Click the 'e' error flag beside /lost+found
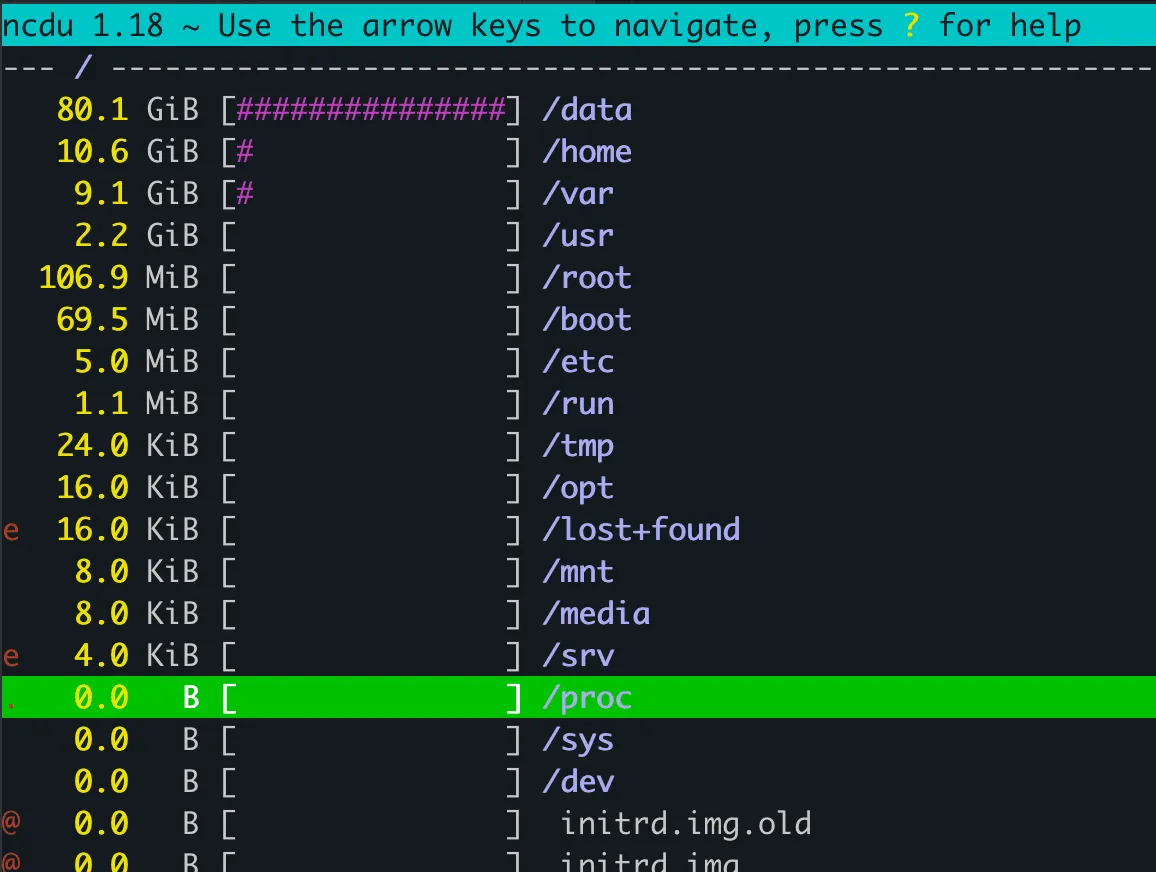This screenshot has width=1156, height=872. 10,530
